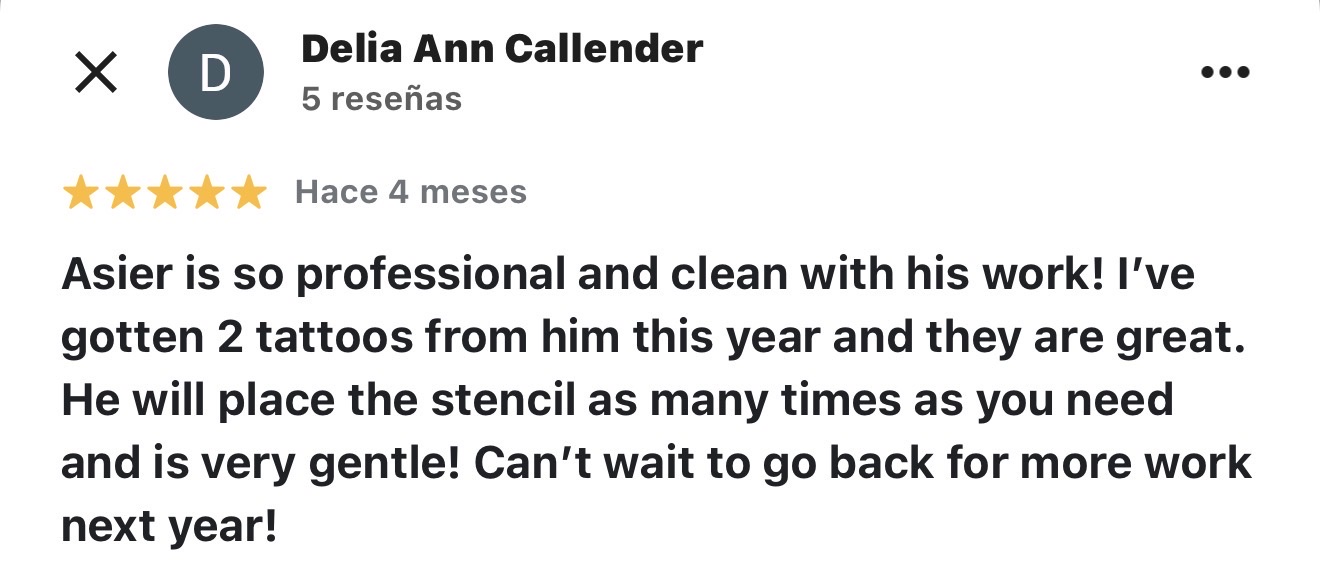This screenshot has height=577, width=1320.
Task: Open the reviewer name Delia Ann Callender
Action: [502, 47]
